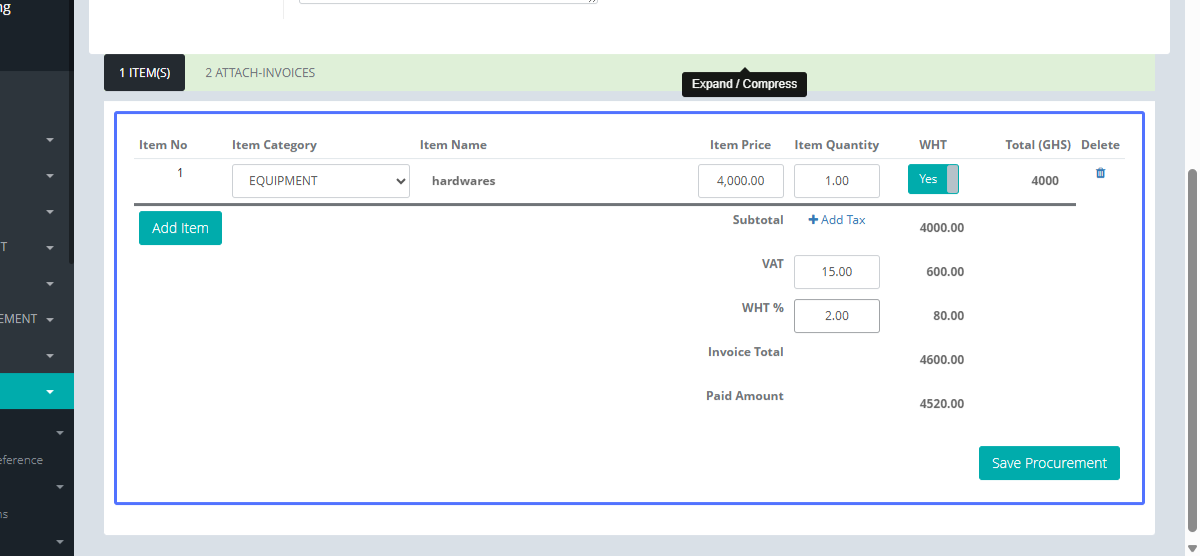Click the 'hardwares' item name
Image resolution: width=1200 pixels, height=556 pixels.
point(463,181)
